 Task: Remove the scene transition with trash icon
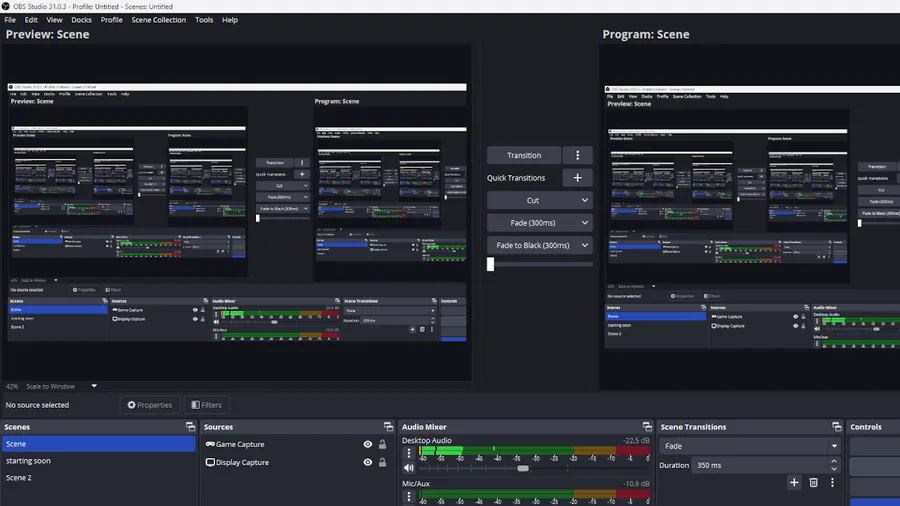813,482
